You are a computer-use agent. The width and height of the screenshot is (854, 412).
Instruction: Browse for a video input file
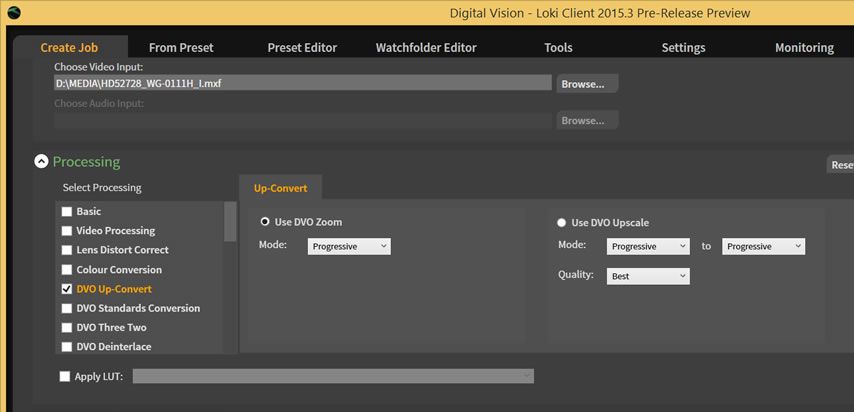click(x=587, y=84)
